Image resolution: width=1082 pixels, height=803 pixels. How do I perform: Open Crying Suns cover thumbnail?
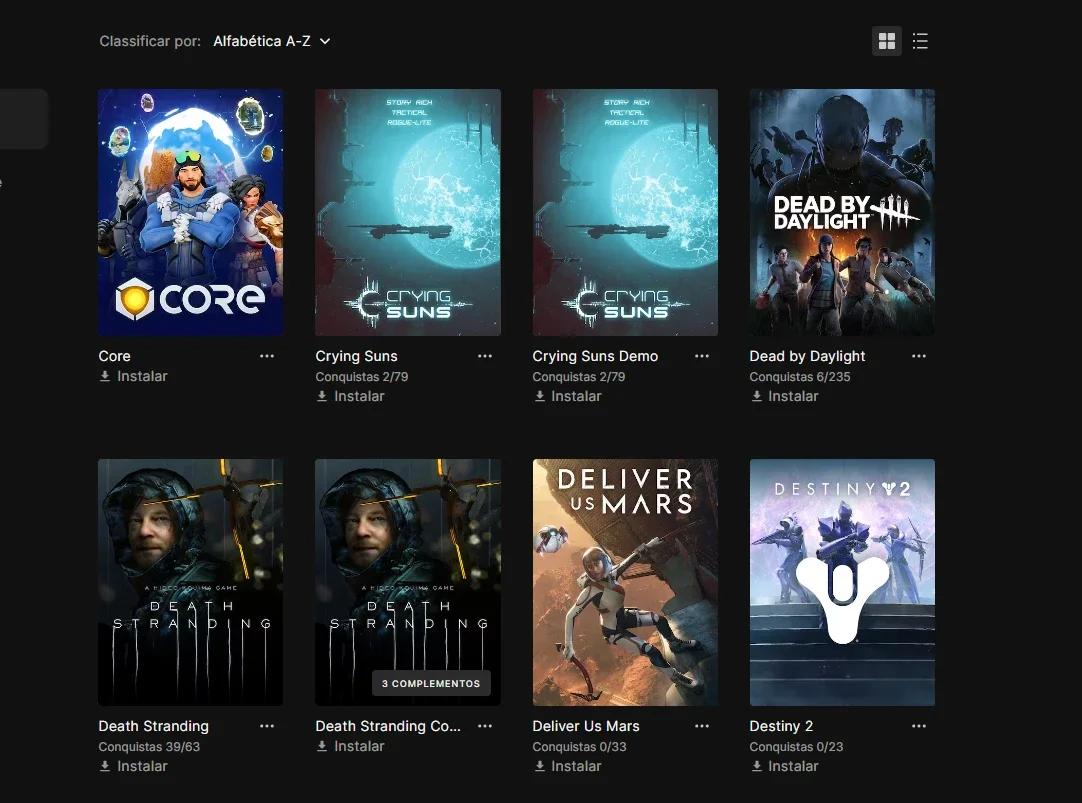point(408,212)
